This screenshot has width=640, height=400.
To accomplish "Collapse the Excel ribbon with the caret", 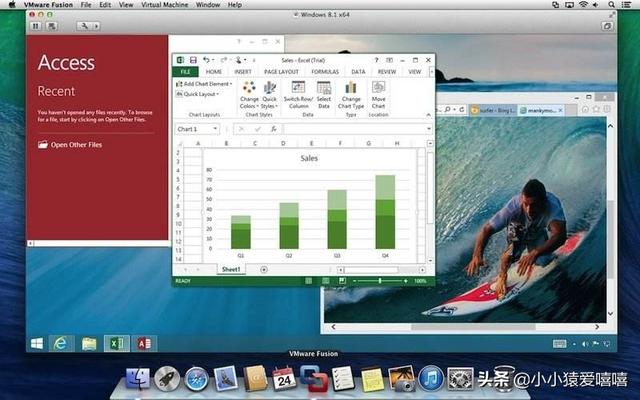I will [x=428, y=115].
